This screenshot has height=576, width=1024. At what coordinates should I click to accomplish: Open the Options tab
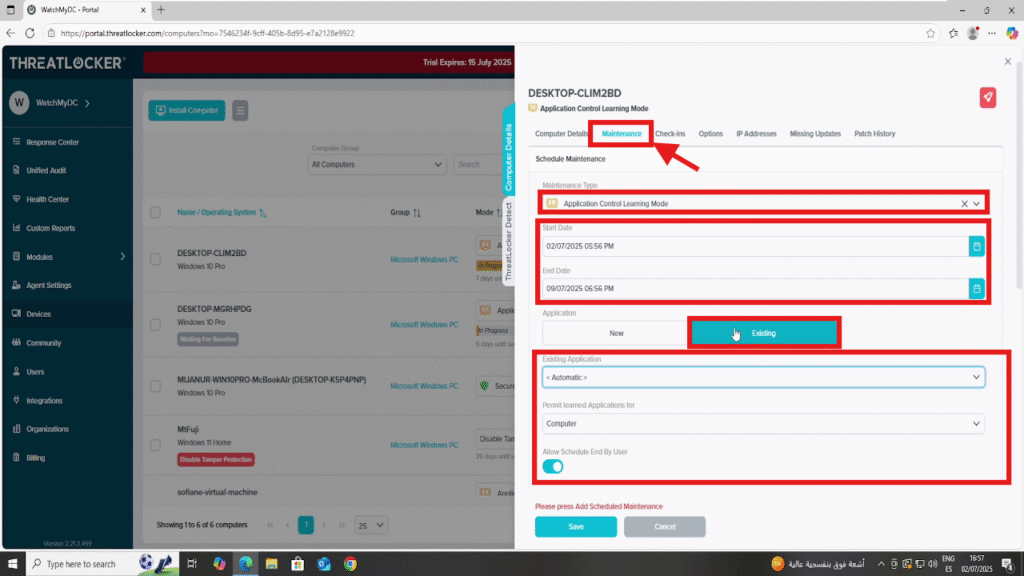coord(711,134)
